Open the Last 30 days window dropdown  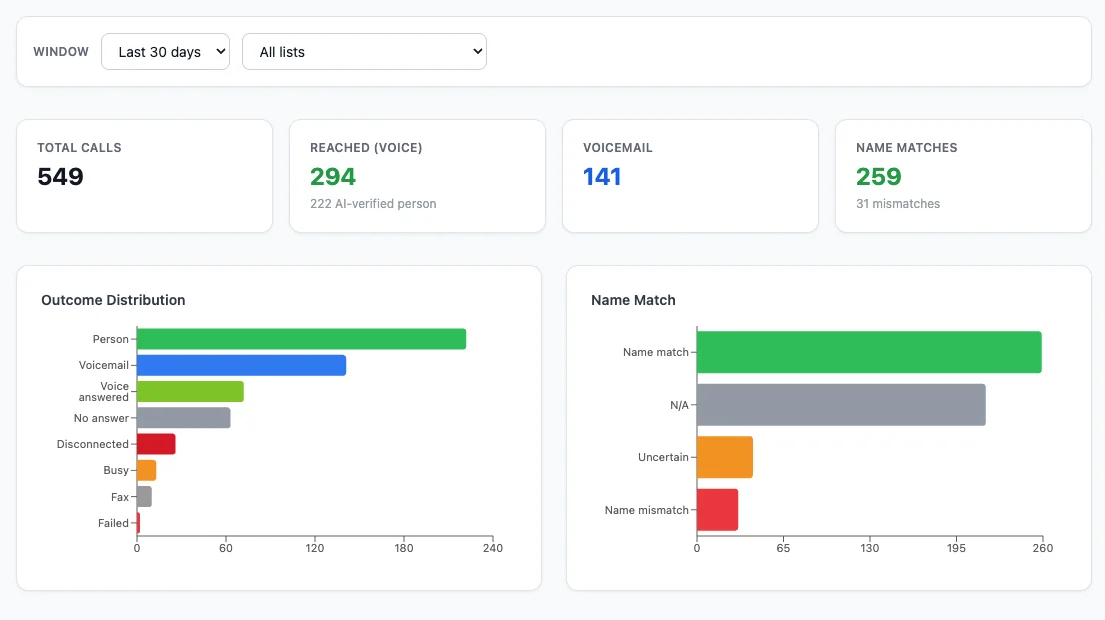click(x=166, y=51)
